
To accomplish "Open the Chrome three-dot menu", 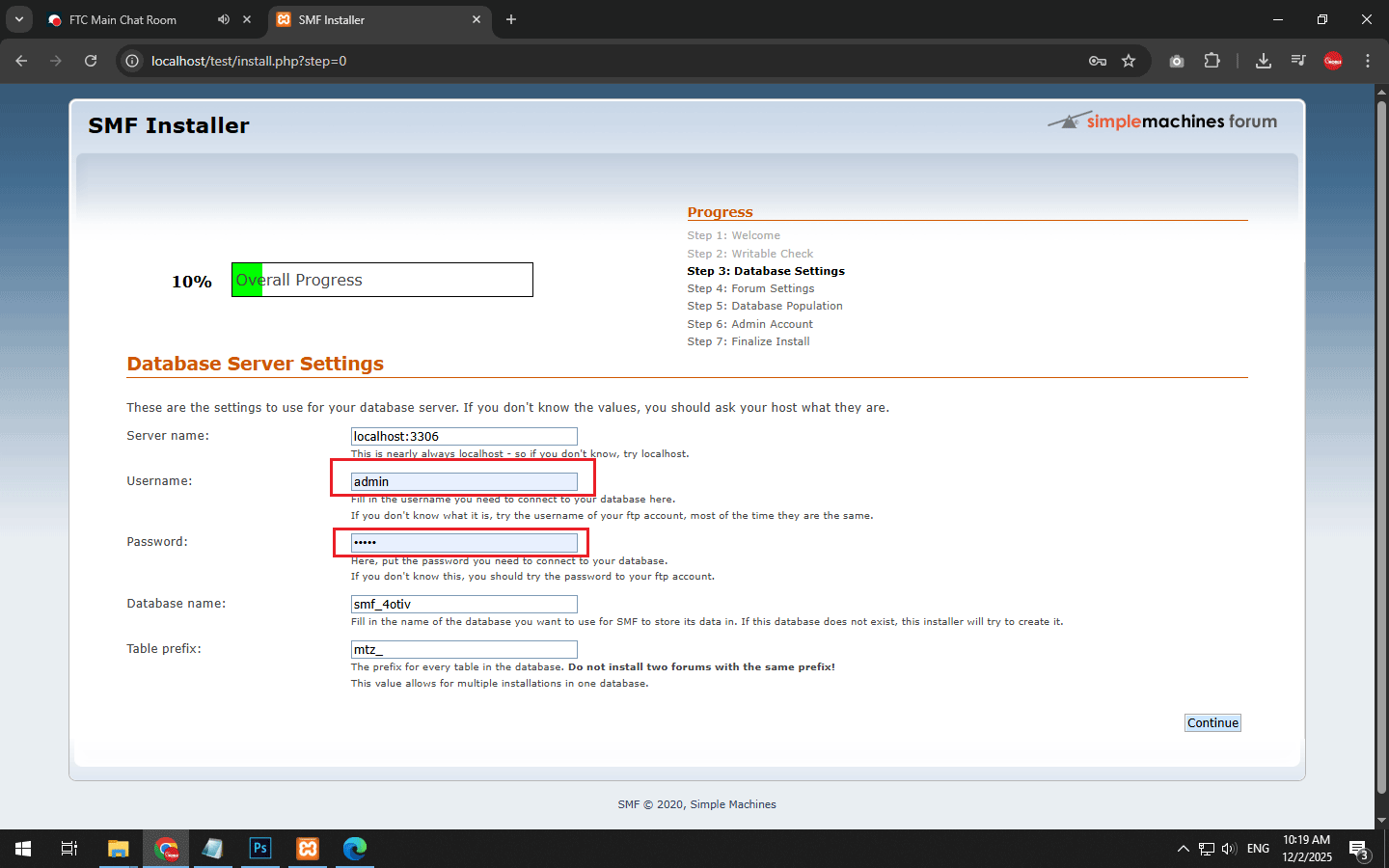I will pos(1367,61).
